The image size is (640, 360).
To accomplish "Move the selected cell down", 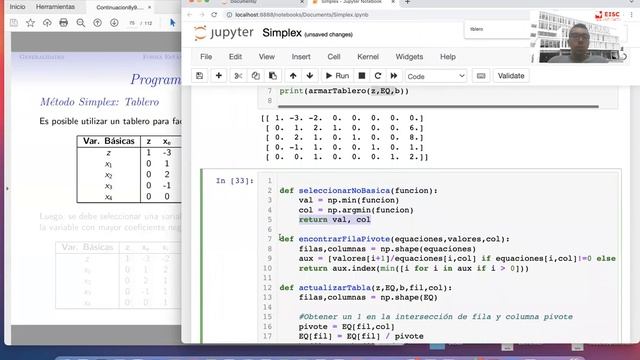I will click(x=310, y=76).
